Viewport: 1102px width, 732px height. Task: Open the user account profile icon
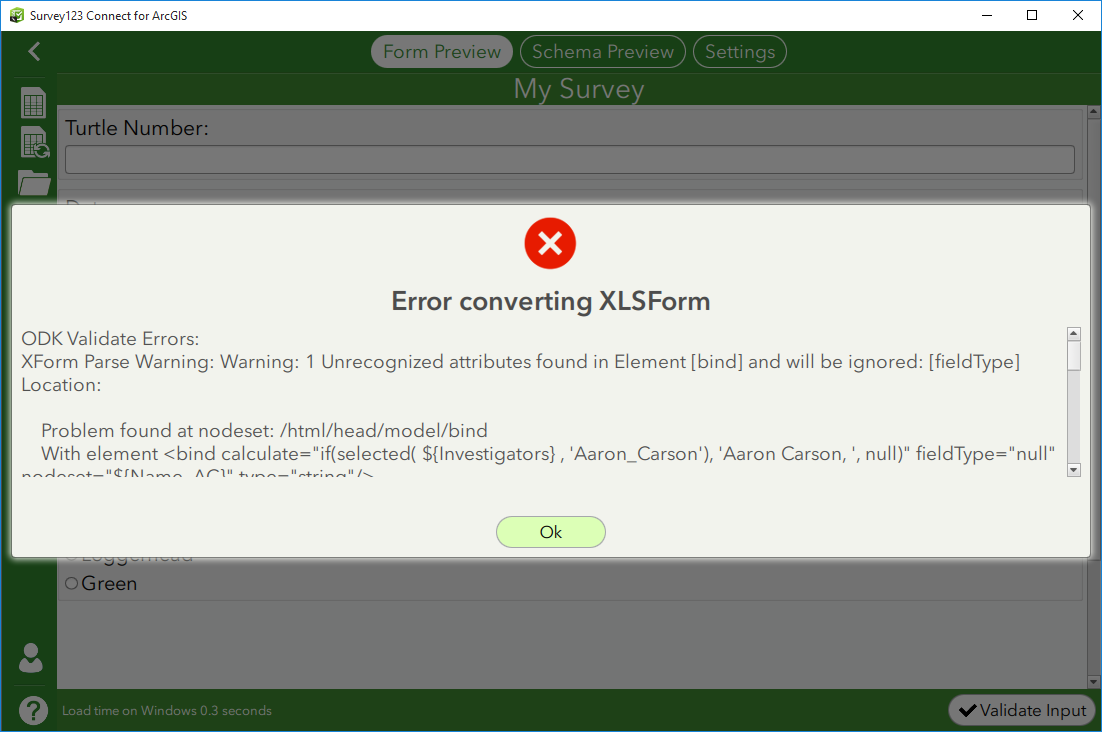(31, 658)
